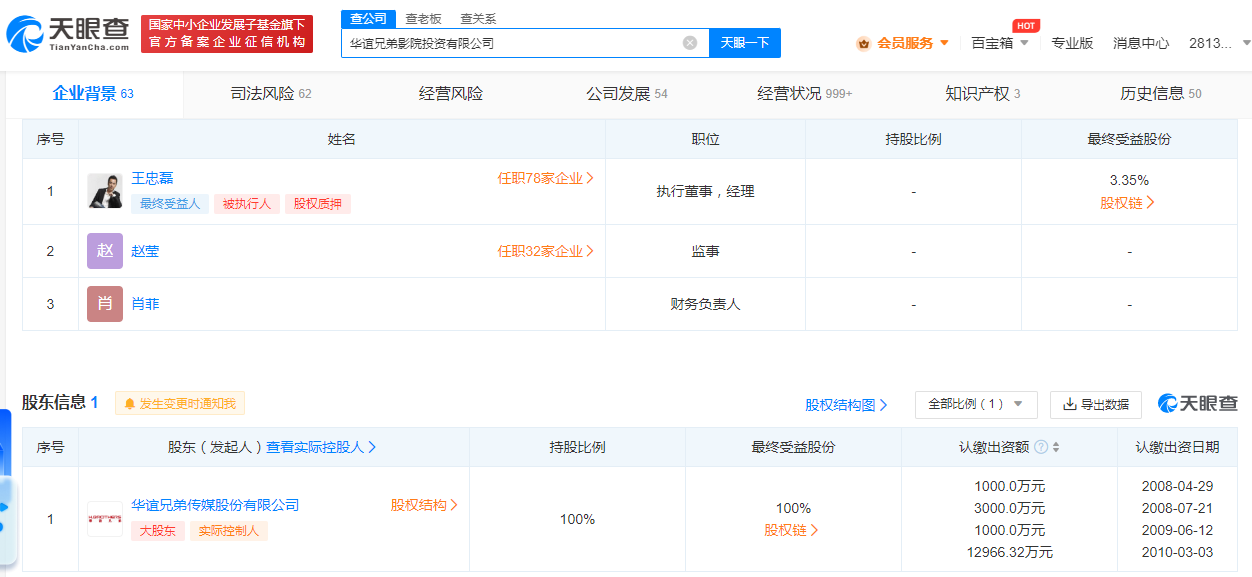
Task: Click the 认缴出资日期 column header
Action: click(1177, 447)
